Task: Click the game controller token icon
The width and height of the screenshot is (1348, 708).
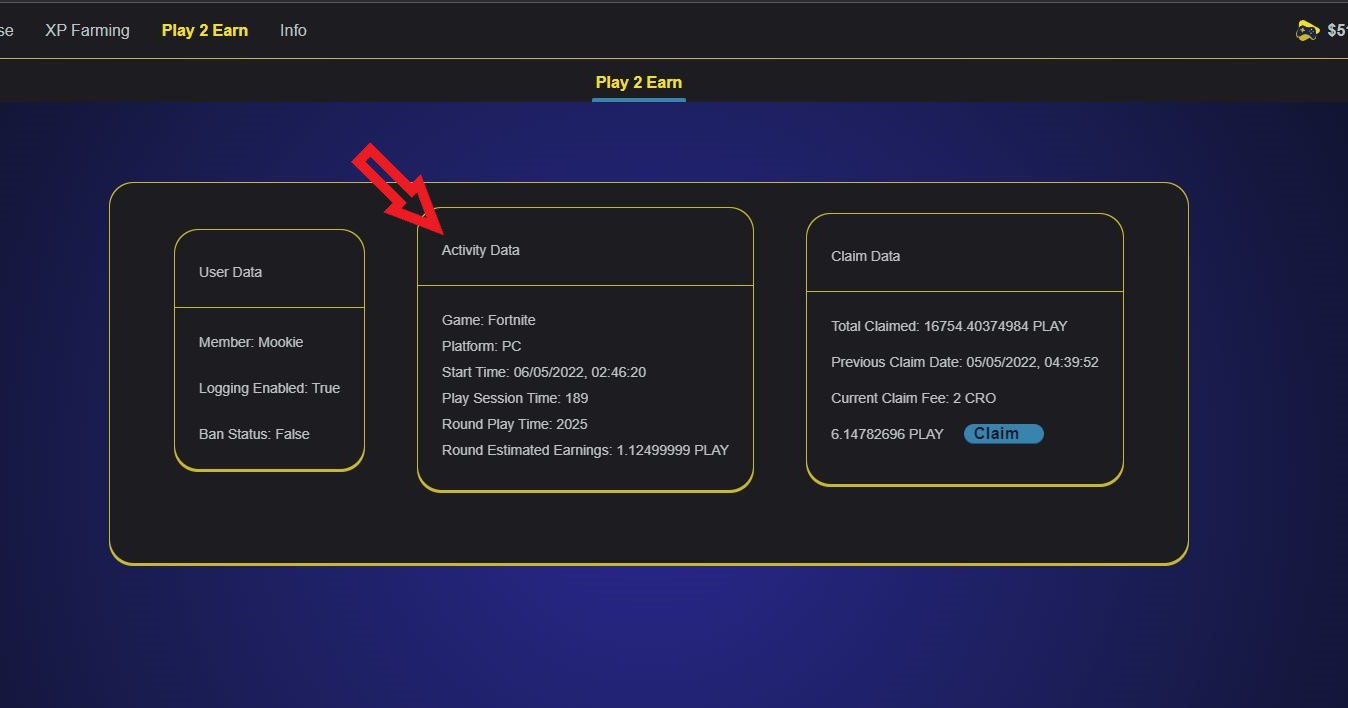Action: [1307, 31]
